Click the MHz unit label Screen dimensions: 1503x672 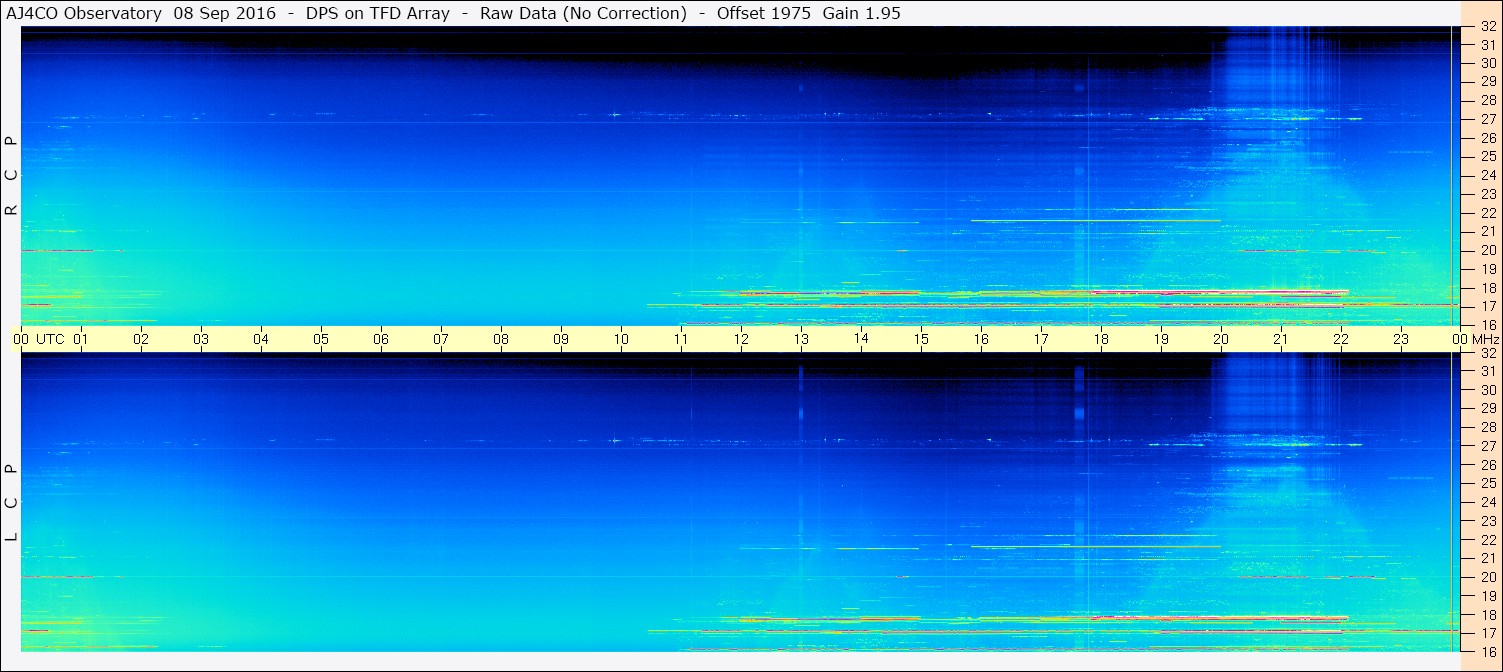1485,339
